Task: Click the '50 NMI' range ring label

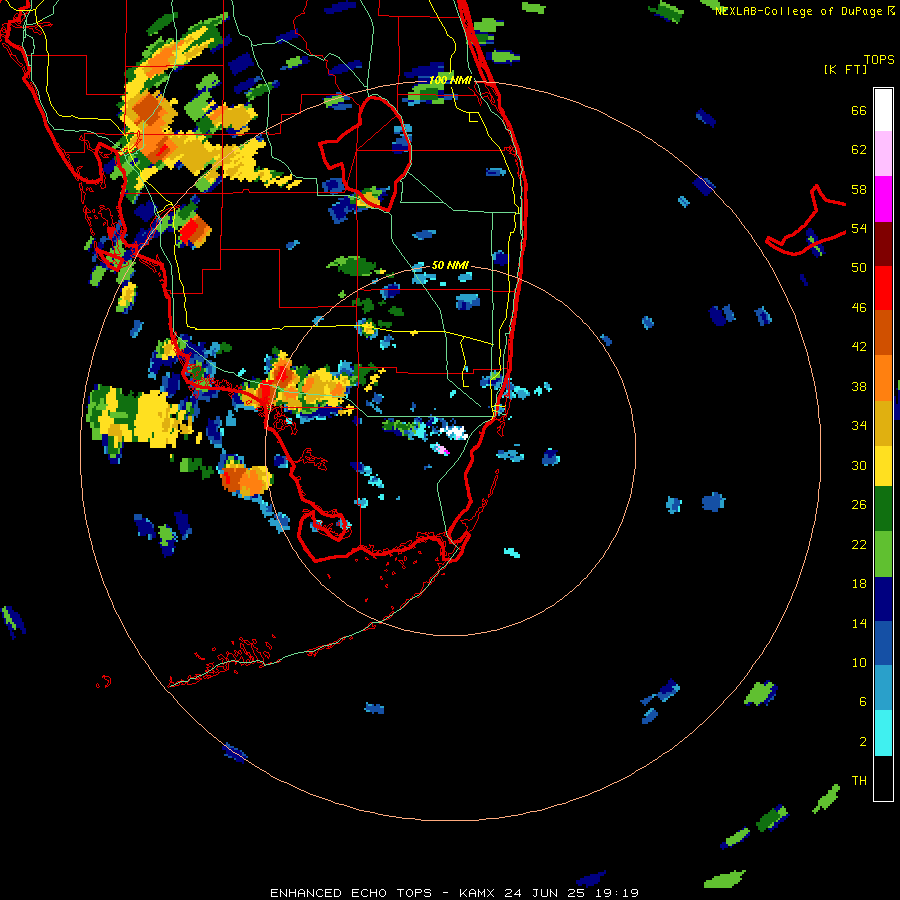Action: [x=450, y=265]
